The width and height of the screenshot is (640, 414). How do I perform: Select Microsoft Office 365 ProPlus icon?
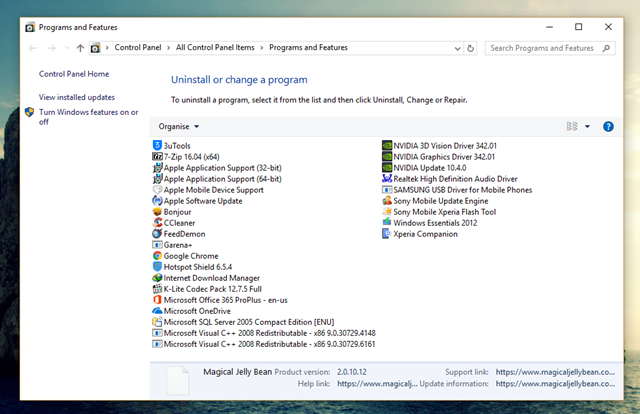[x=157, y=300]
